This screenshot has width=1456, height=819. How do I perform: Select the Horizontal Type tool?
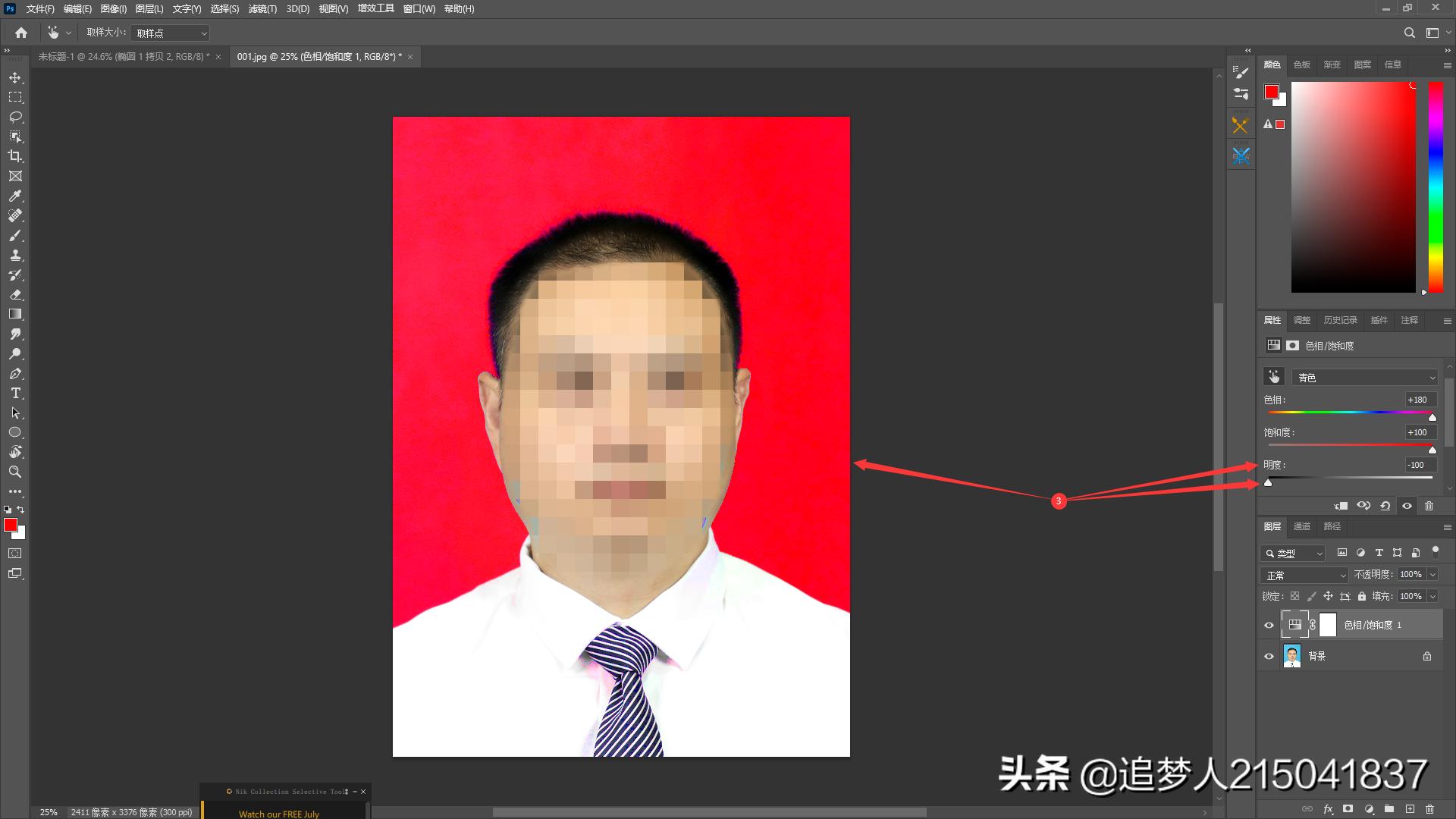(x=15, y=393)
